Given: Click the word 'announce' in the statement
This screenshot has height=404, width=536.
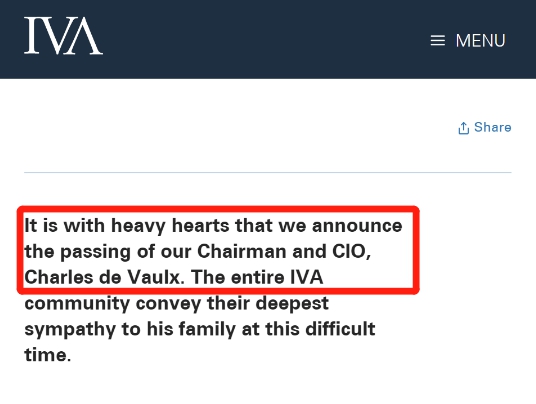Looking at the screenshot, I should 357,226.
